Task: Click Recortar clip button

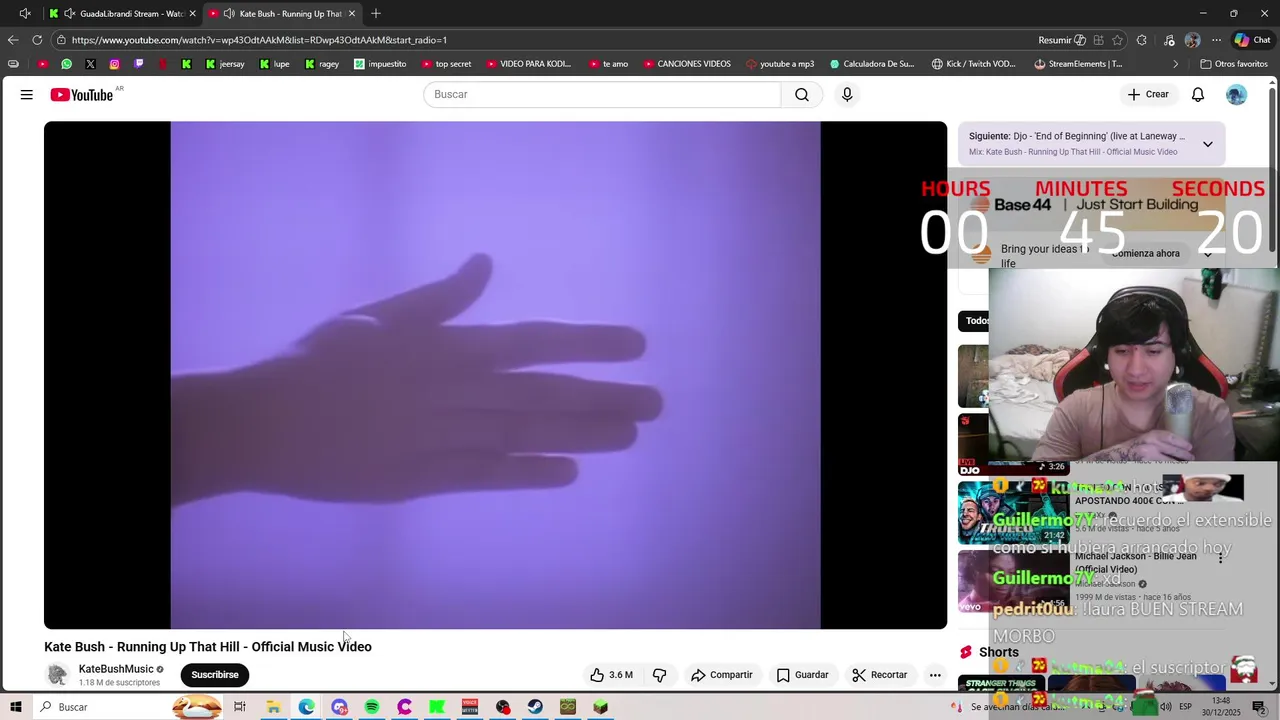Action: point(880,675)
